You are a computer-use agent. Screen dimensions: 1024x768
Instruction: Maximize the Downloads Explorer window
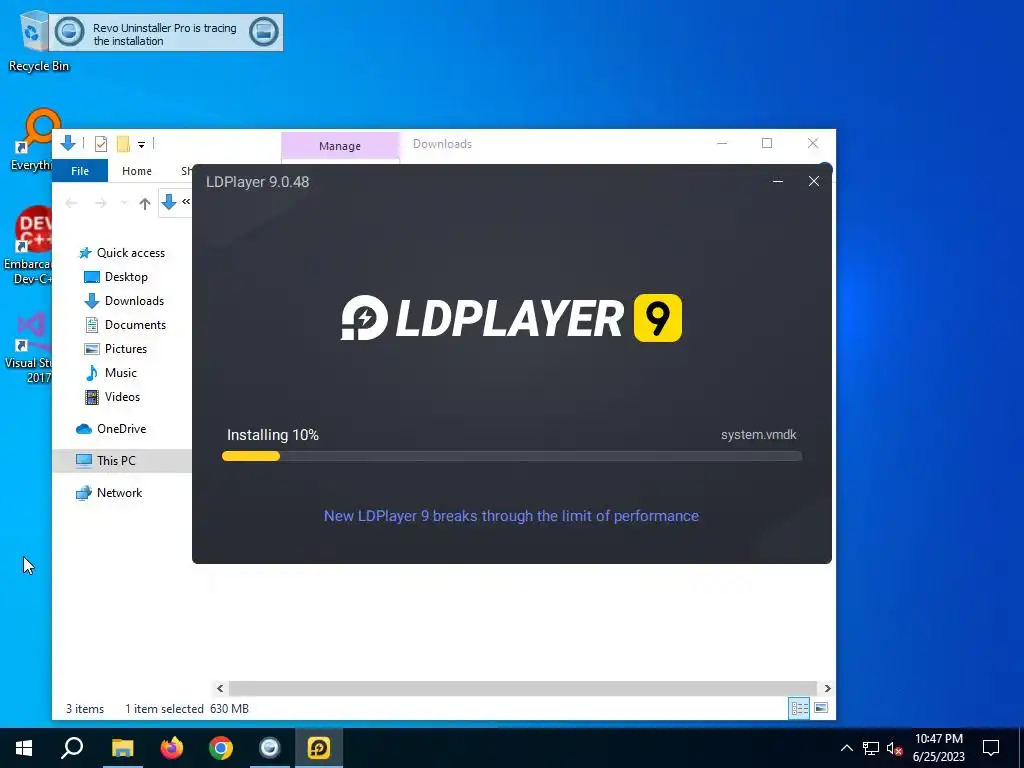click(x=767, y=143)
